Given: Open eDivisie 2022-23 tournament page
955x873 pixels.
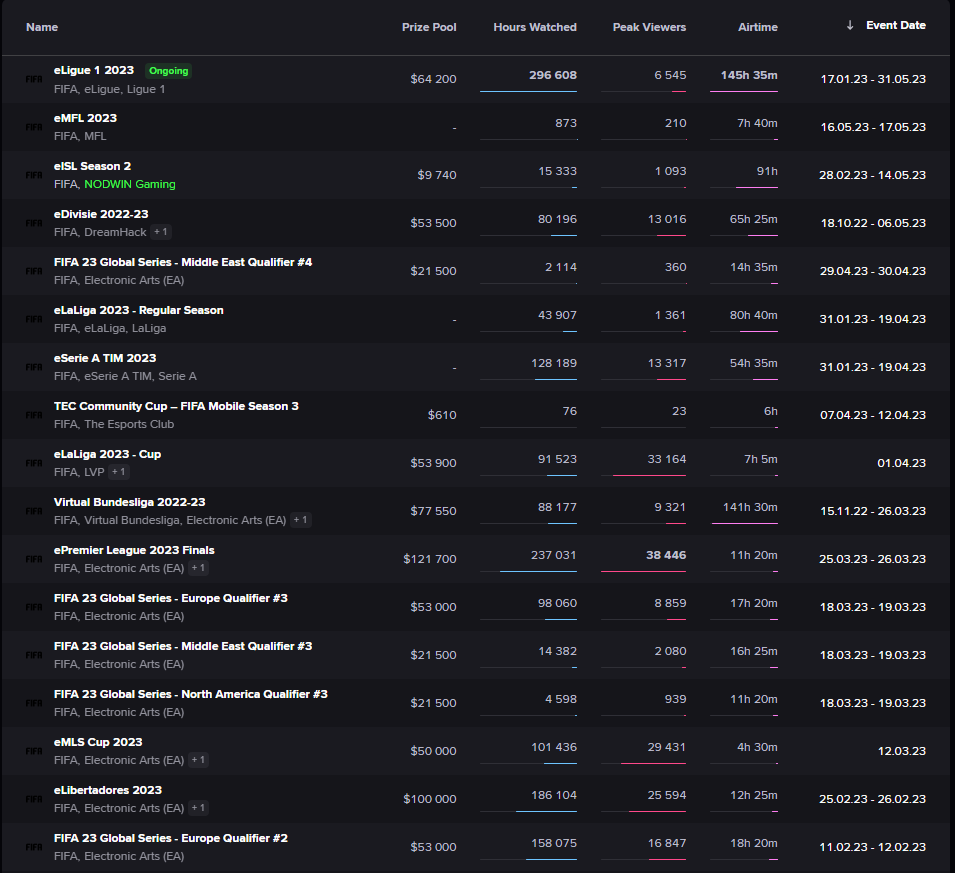Looking at the screenshot, I should click(101, 214).
